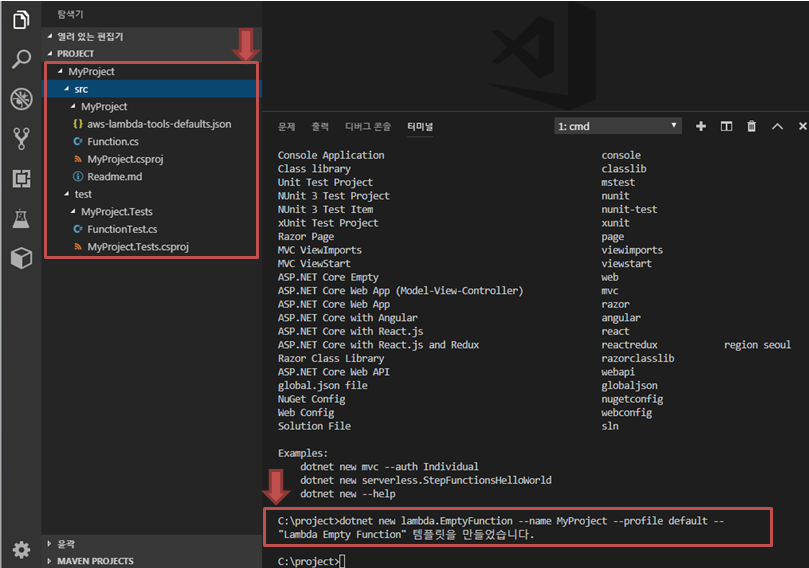Maximize the panel with the up-chevron icon
The width and height of the screenshot is (809, 568).
coord(777,126)
